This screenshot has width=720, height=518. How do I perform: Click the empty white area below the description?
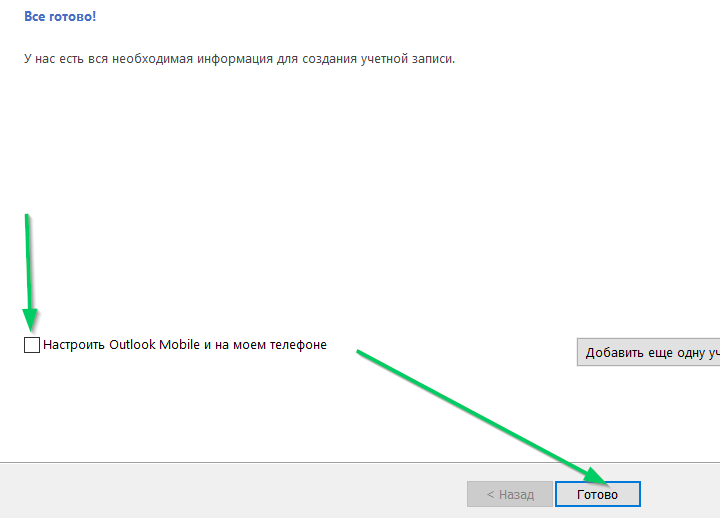tap(300, 180)
